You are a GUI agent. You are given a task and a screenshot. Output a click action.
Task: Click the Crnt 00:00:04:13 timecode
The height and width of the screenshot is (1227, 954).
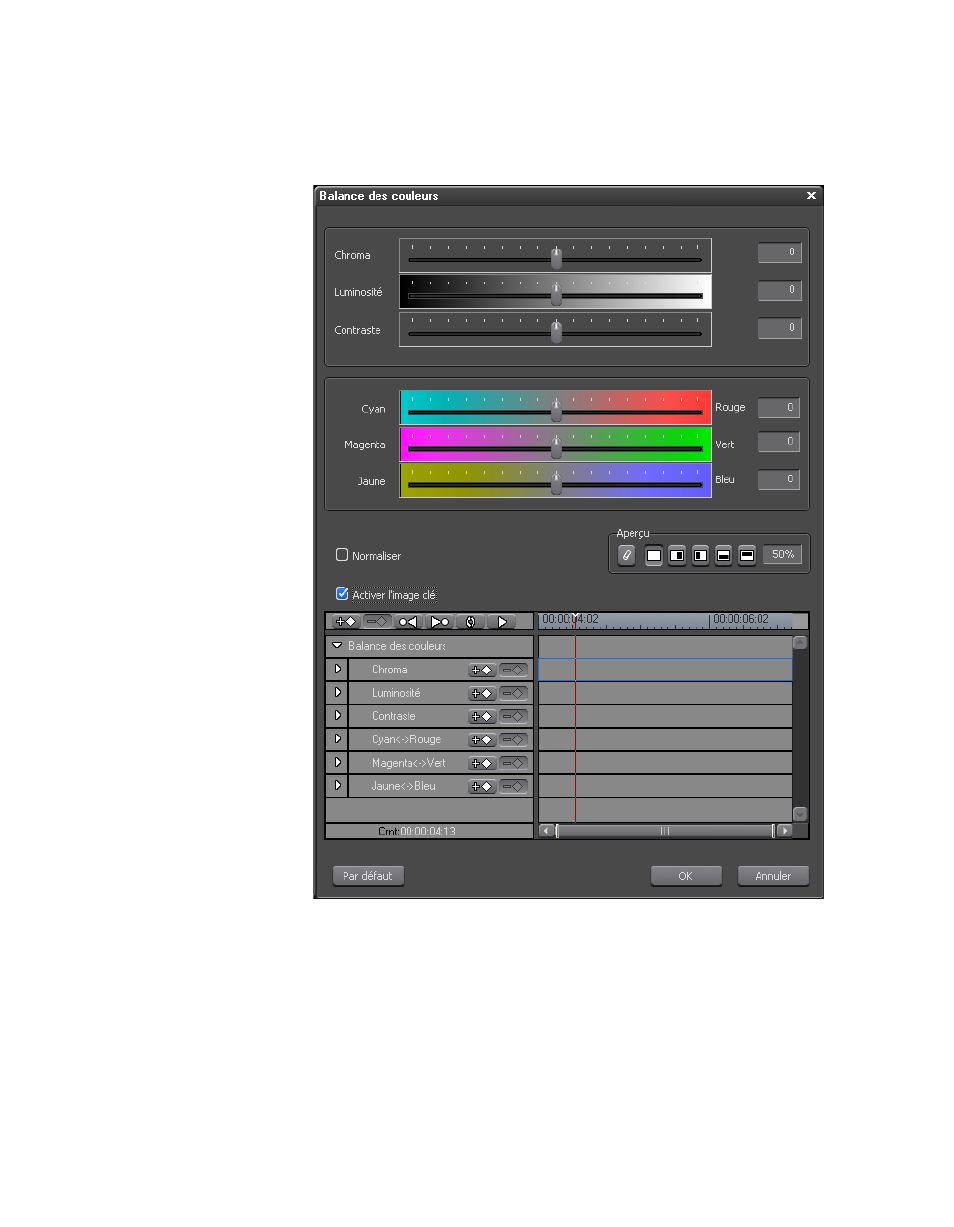tap(417, 832)
